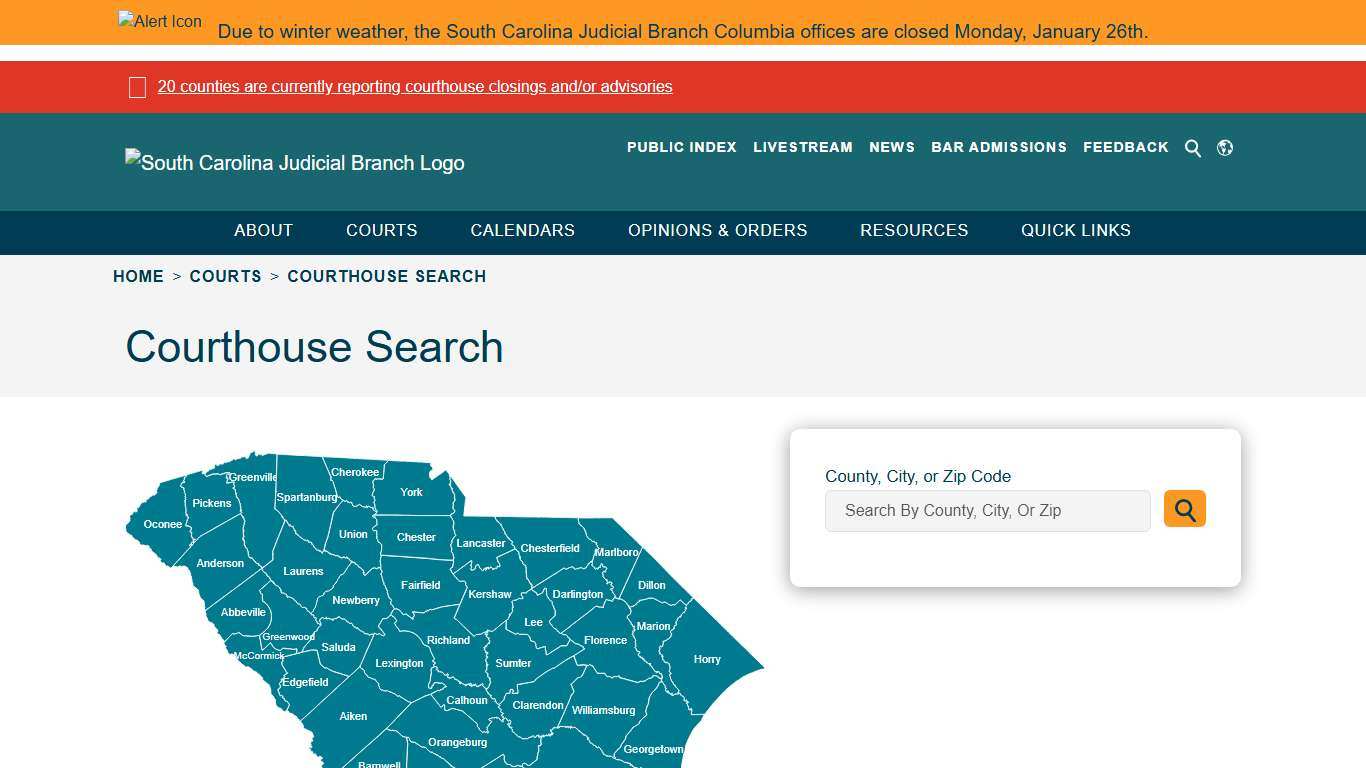Select Aiken county on the map
Screen dimensions: 1366x768
click(x=353, y=716)
